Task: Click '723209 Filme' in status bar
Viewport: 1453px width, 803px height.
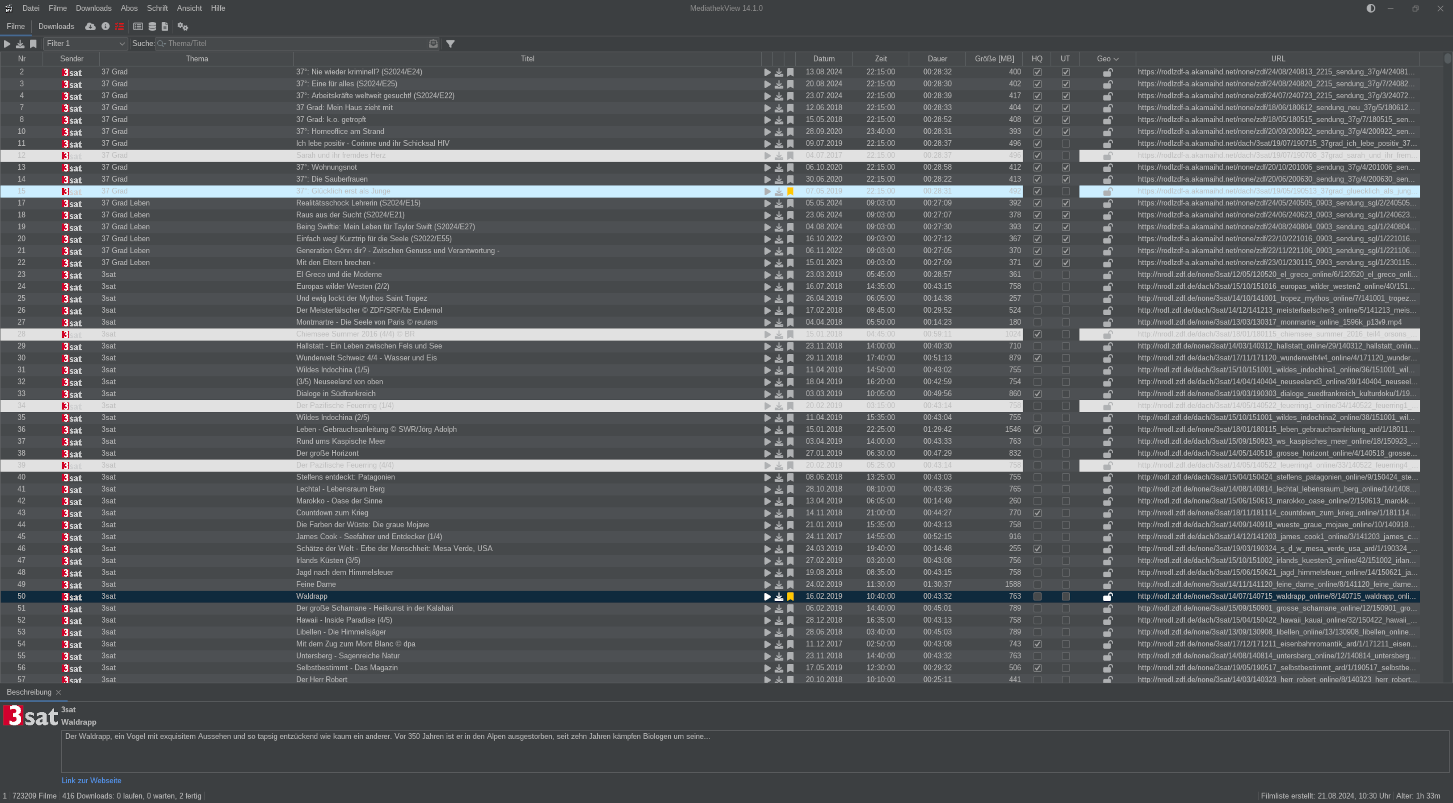Action: point(34,796)
